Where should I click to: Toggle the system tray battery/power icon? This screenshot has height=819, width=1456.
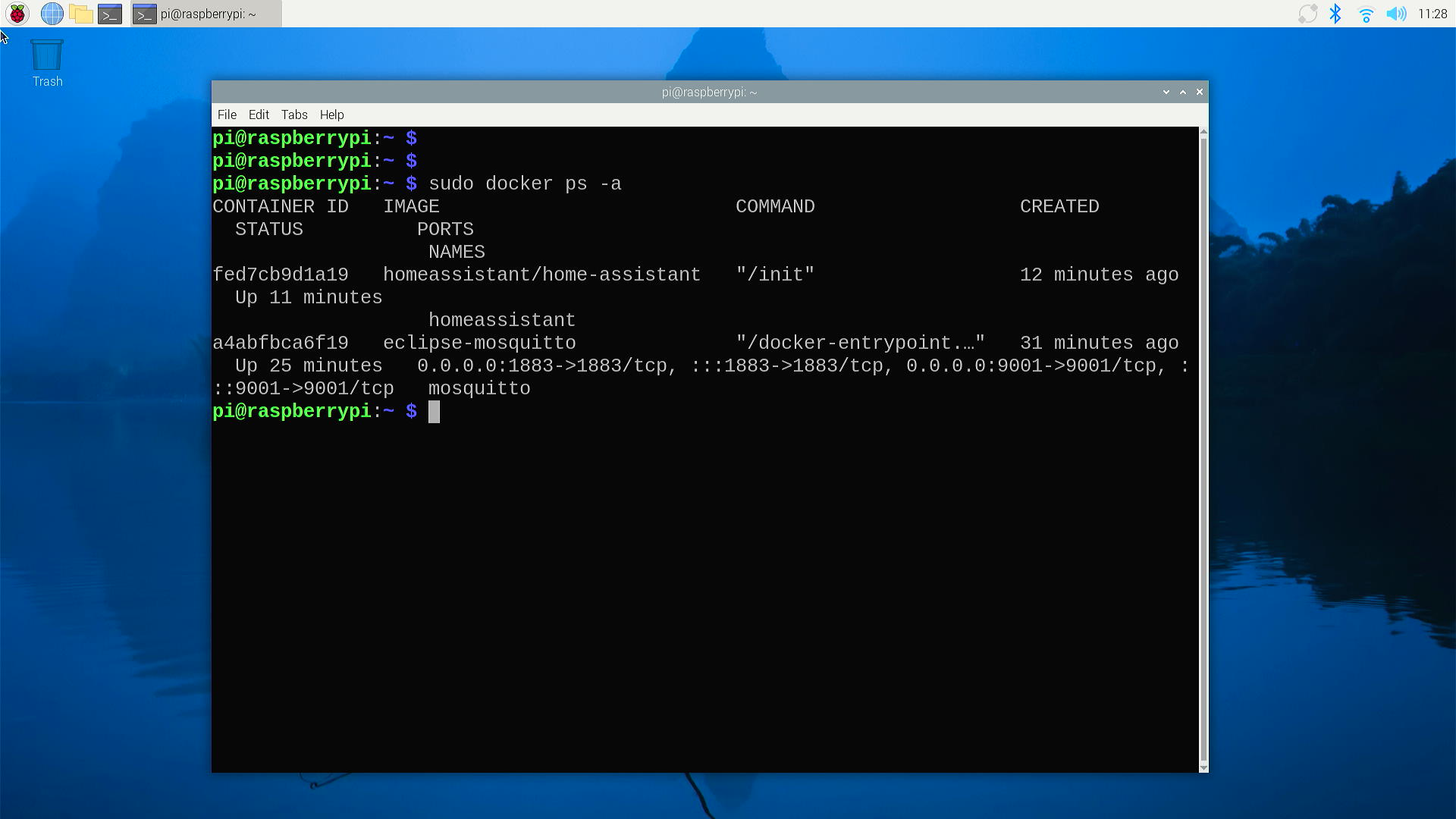point(1307,14)
